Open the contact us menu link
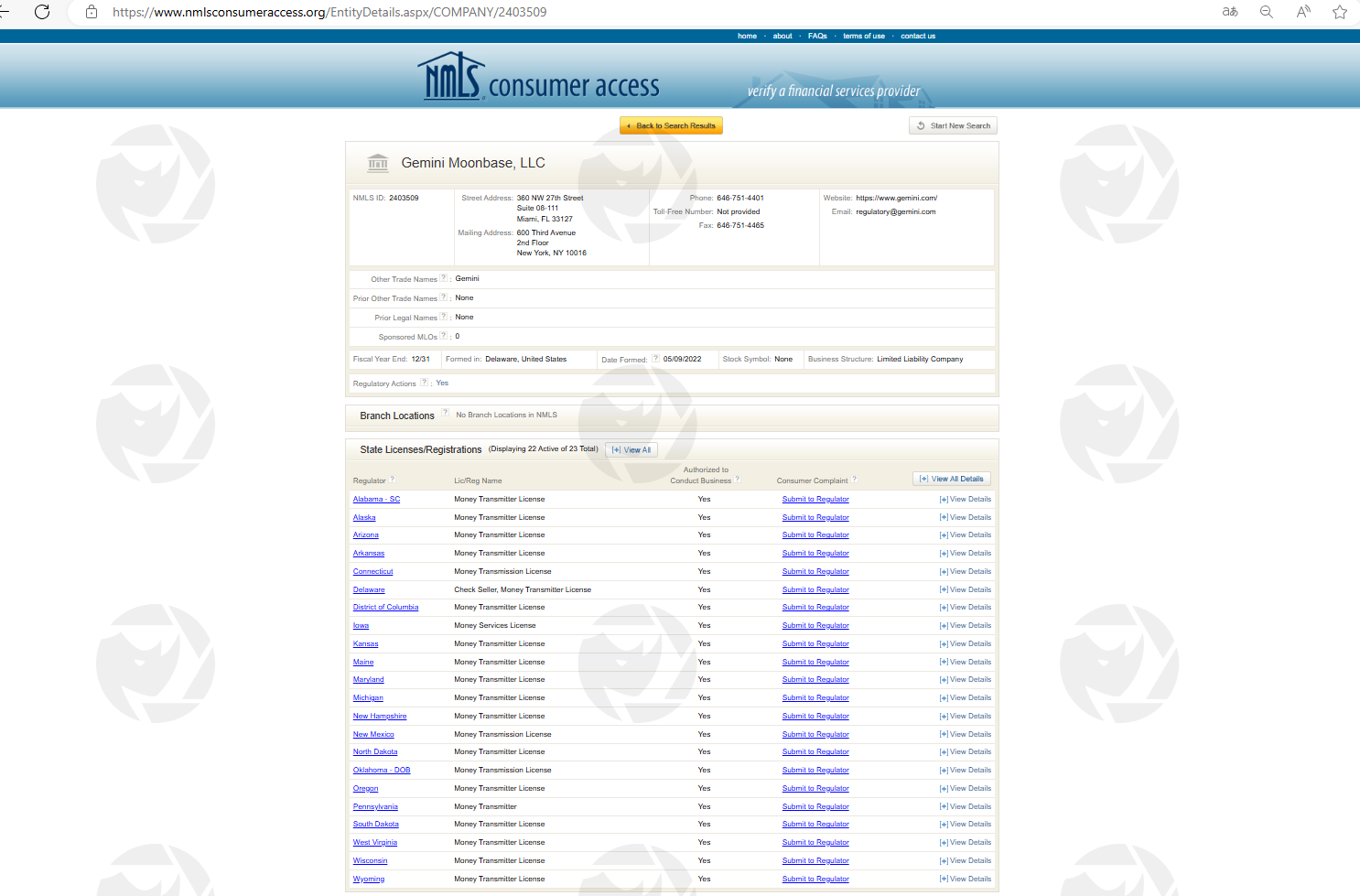Screen dimensions: 1360x896 tap(918, 36)
